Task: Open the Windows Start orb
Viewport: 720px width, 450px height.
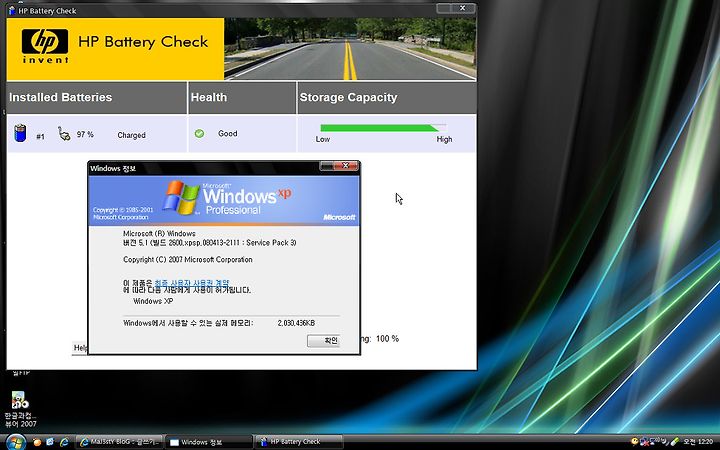Action: pos(15,442)
